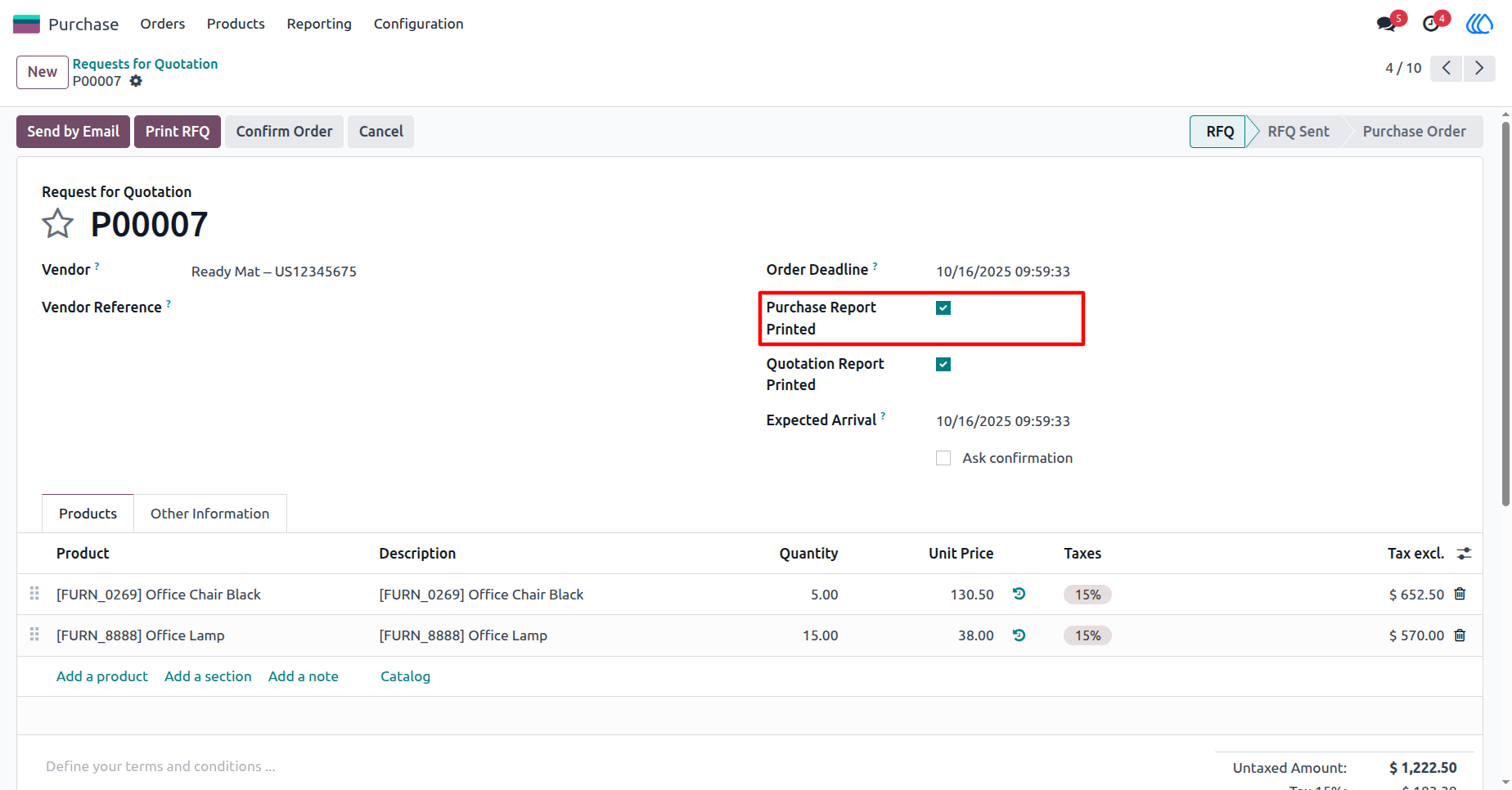Select the Products tab
The height and width of the screenshot is (790, 1512).
point(88,514)
